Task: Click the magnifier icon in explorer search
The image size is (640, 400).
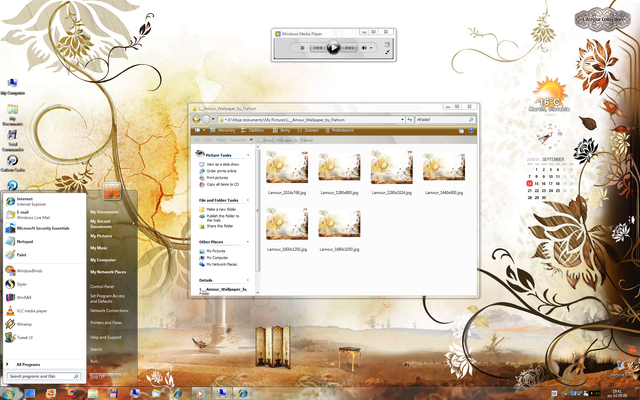Action: pyautogui.click(x=471, y=120)
